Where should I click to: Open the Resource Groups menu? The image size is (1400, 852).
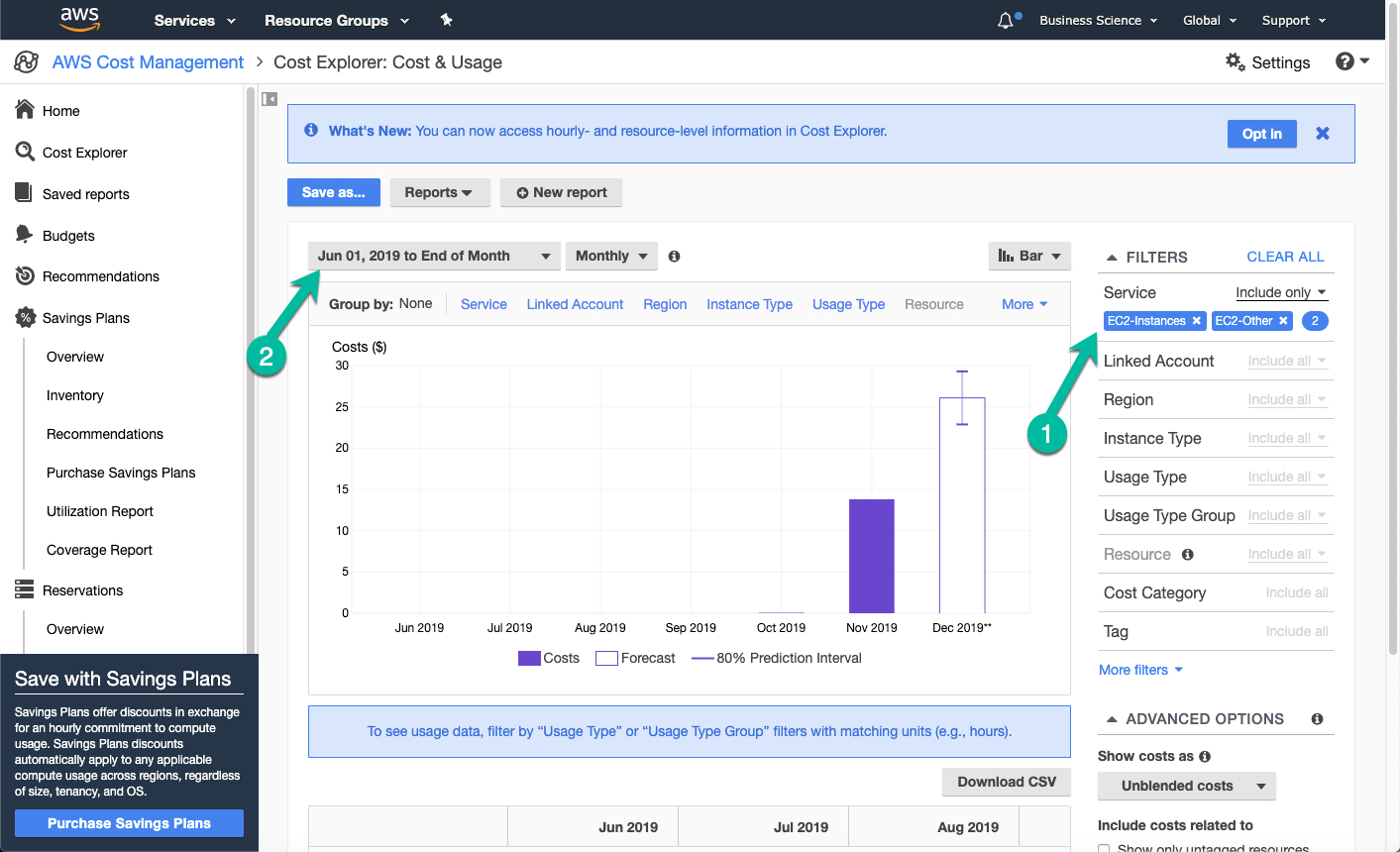click(337, 20)
